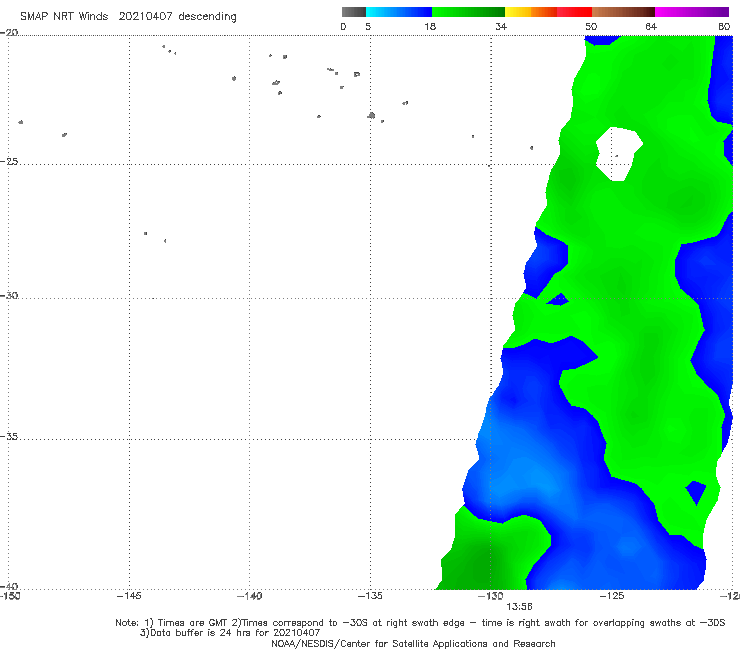Click the 'SMAP NRT Winds 20210407 descending' title
The width and height of the screenshot is (740, 650).
click(x=128, y=17)
